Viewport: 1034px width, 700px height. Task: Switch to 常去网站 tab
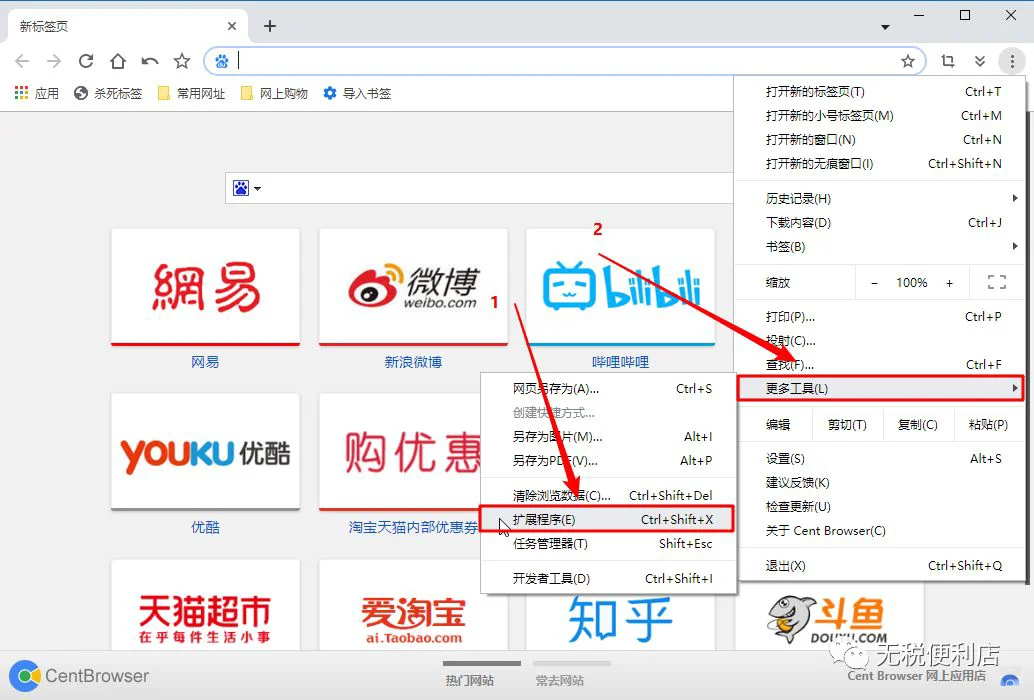(559, 680)
